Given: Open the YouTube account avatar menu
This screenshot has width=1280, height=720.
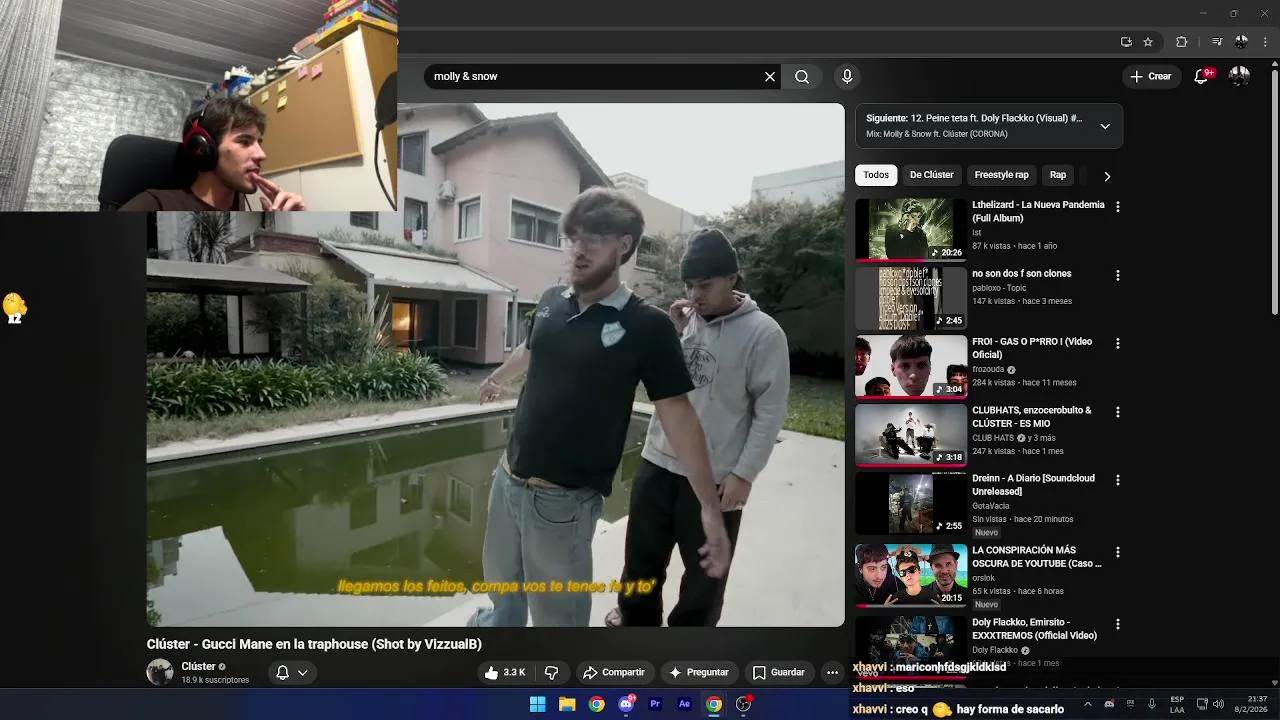Looking at the screenshot, I should tap(1239, 76).
